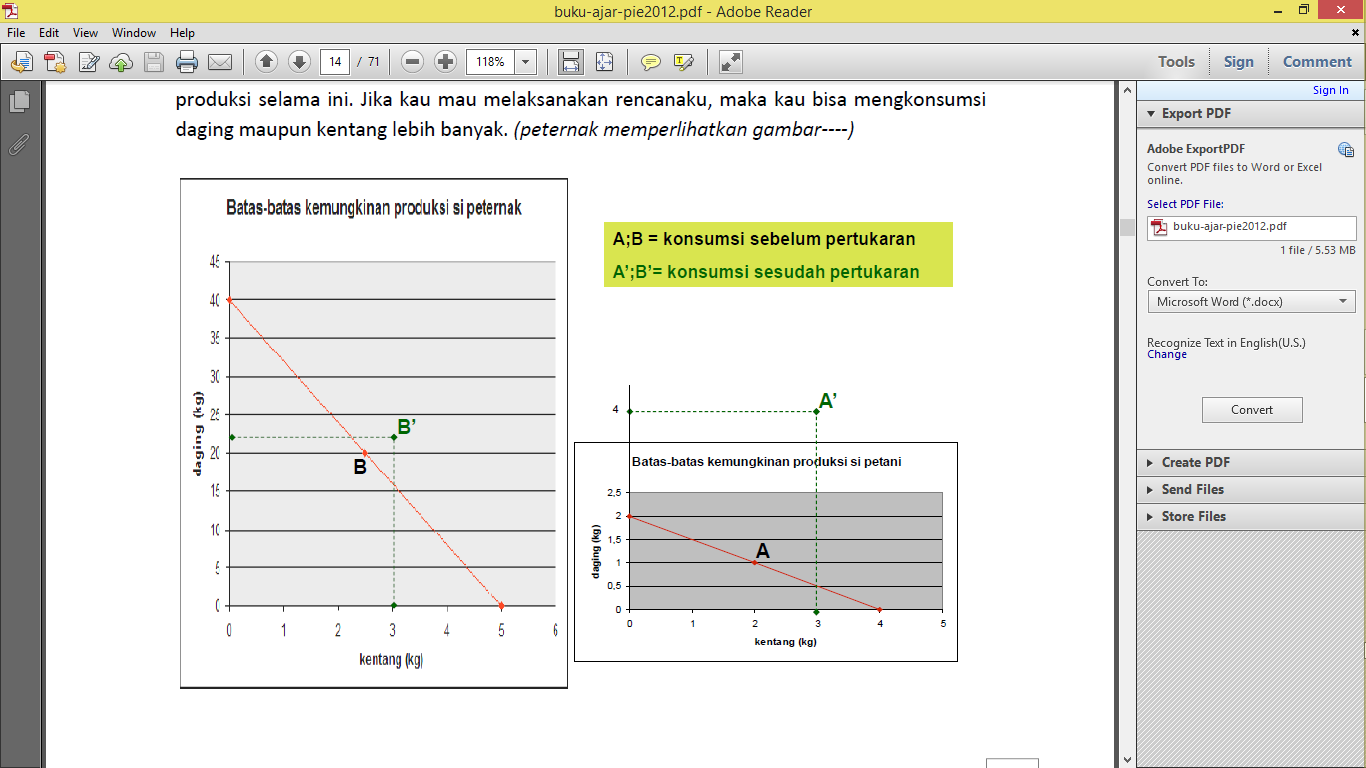Click the point label A' above petani chart
The image size is (1366, 768).
[828, 402]
